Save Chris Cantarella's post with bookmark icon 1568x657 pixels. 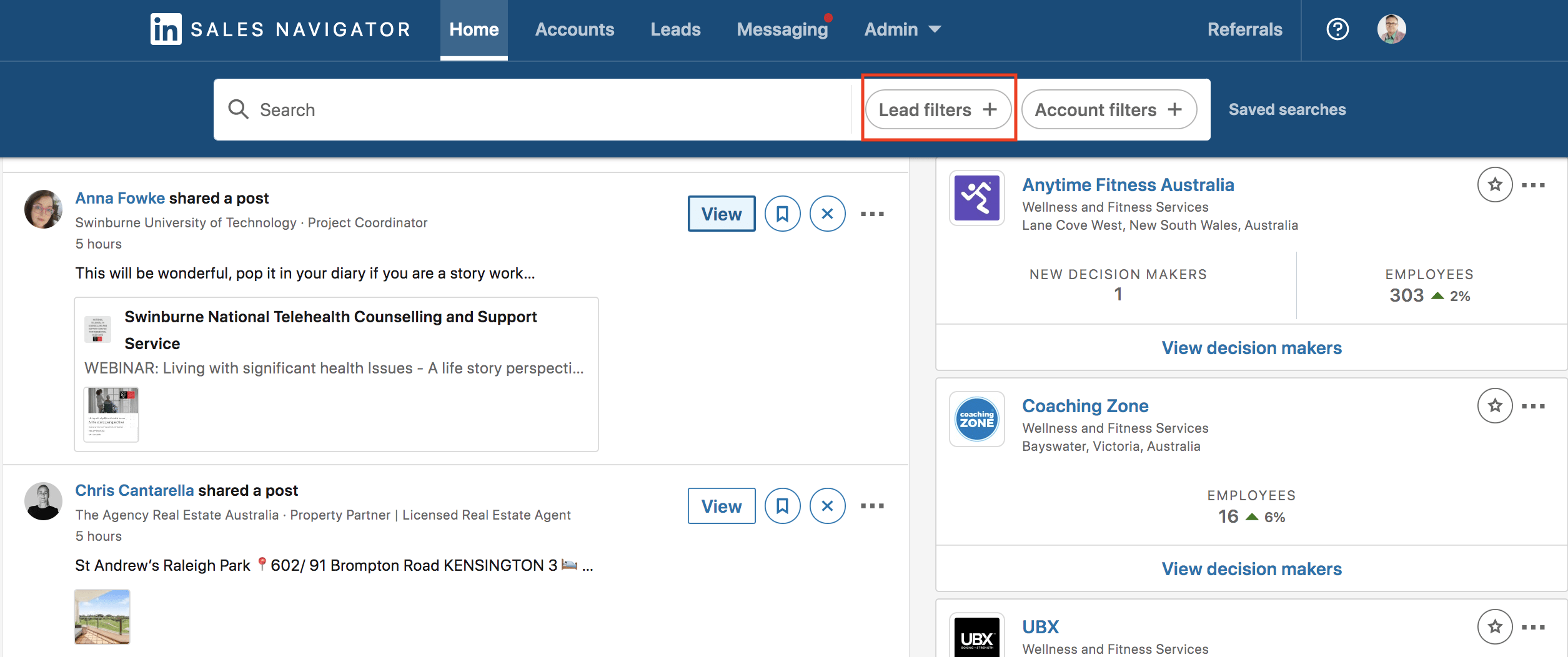pos(782,506)
